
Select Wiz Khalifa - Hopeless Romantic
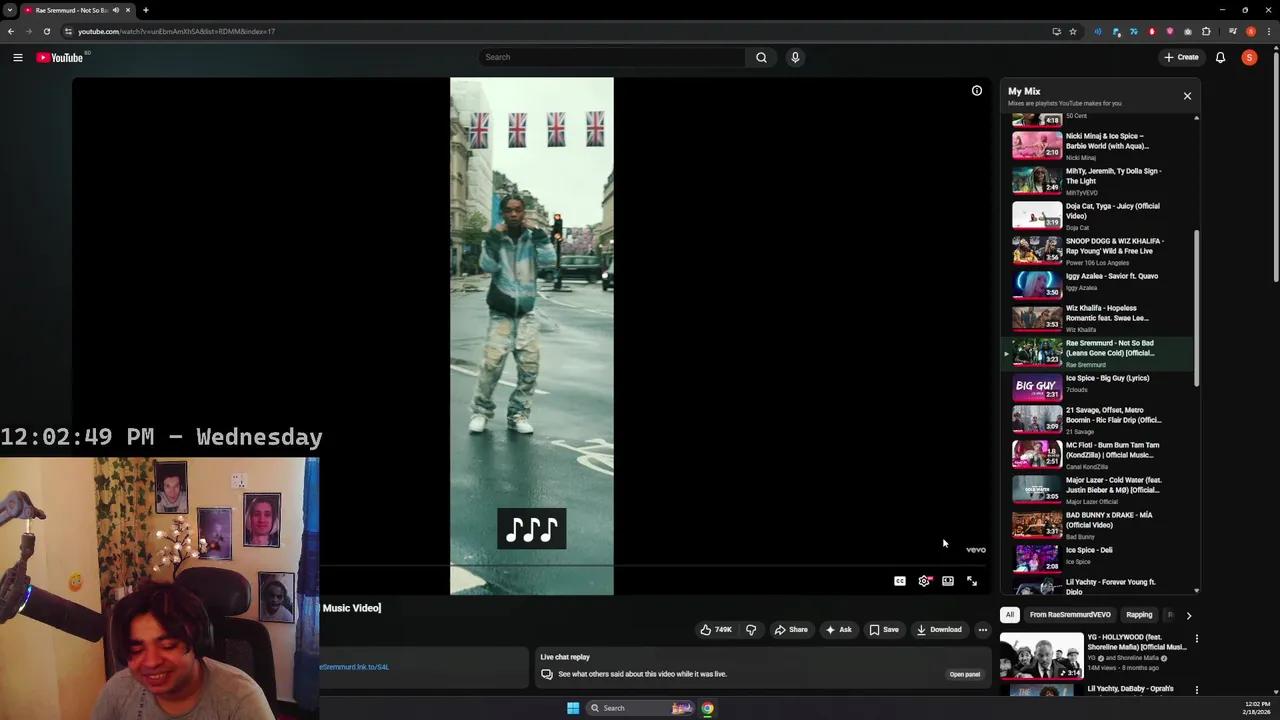[x=1097, y=318]
